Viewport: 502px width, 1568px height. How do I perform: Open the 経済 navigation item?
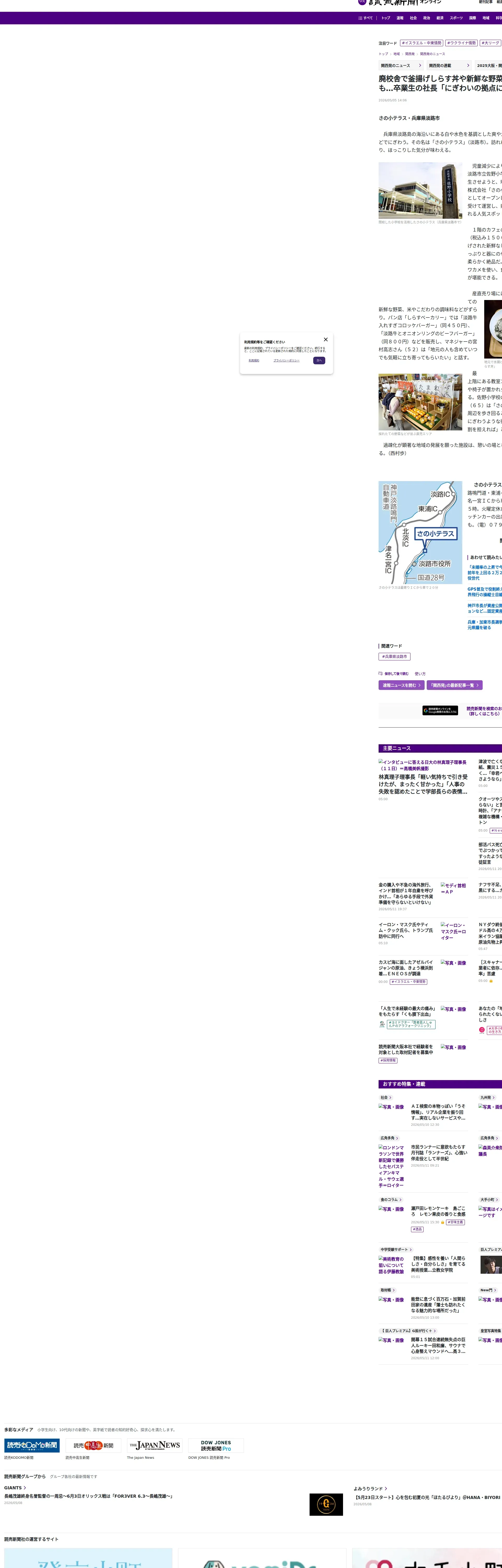pos(440,18)
